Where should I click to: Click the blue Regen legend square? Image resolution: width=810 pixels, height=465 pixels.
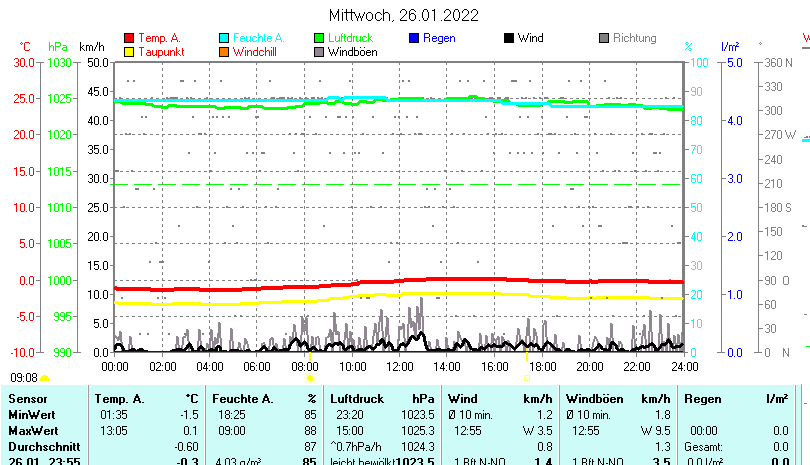pyautogui.click(x=414, y=38)
